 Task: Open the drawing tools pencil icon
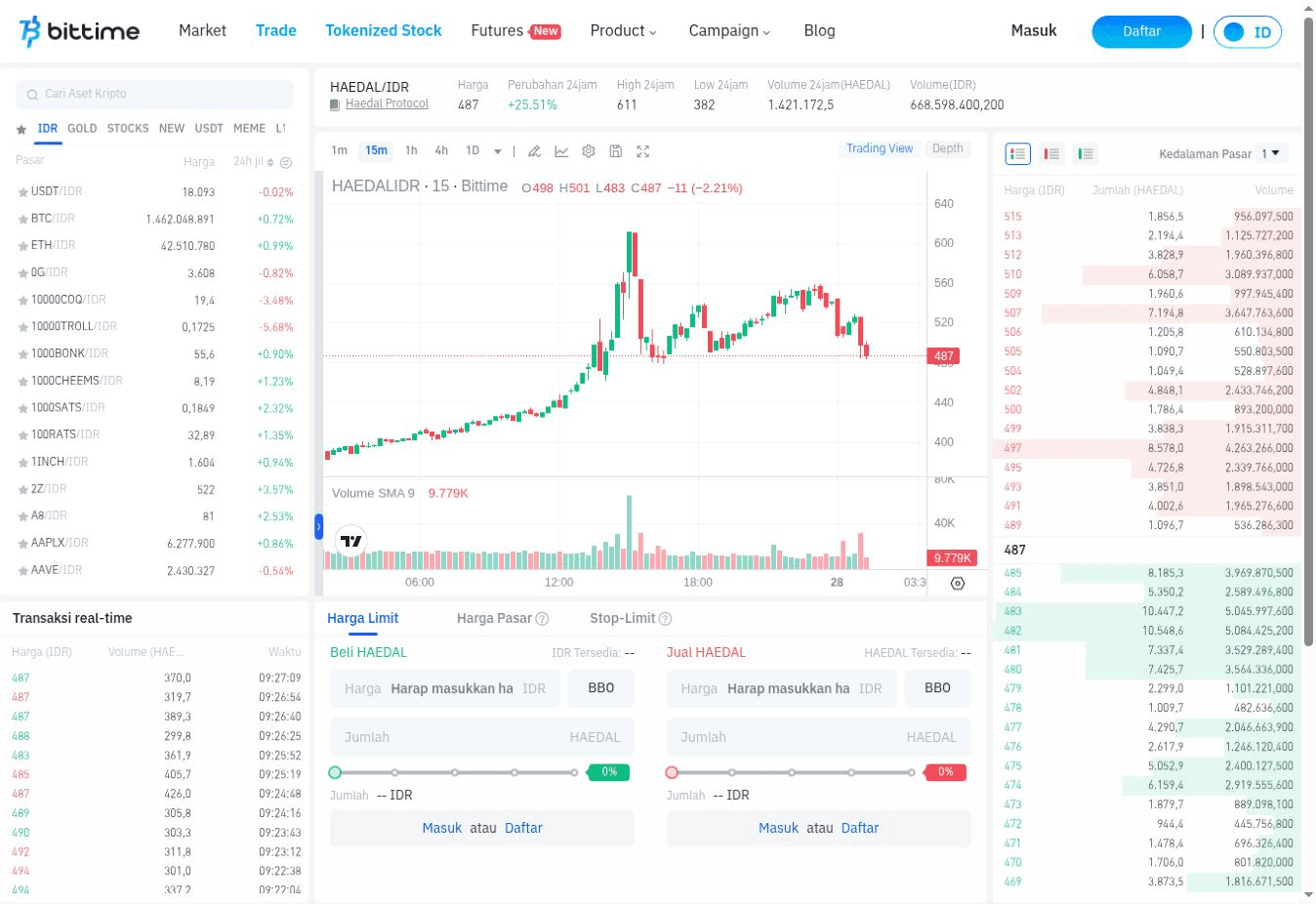pos(534,151)
